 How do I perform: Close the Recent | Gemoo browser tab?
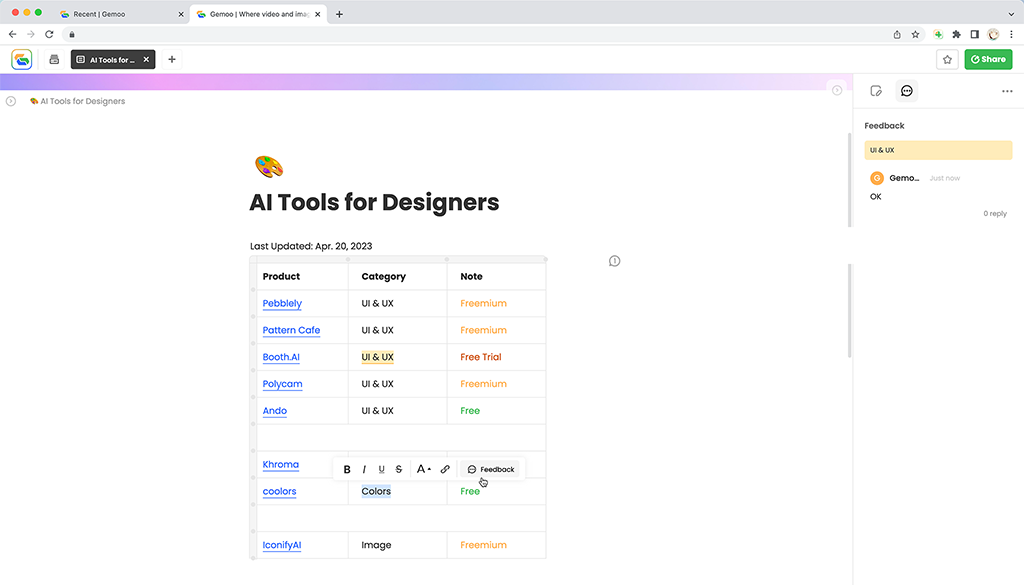click(x=181, y=14)
